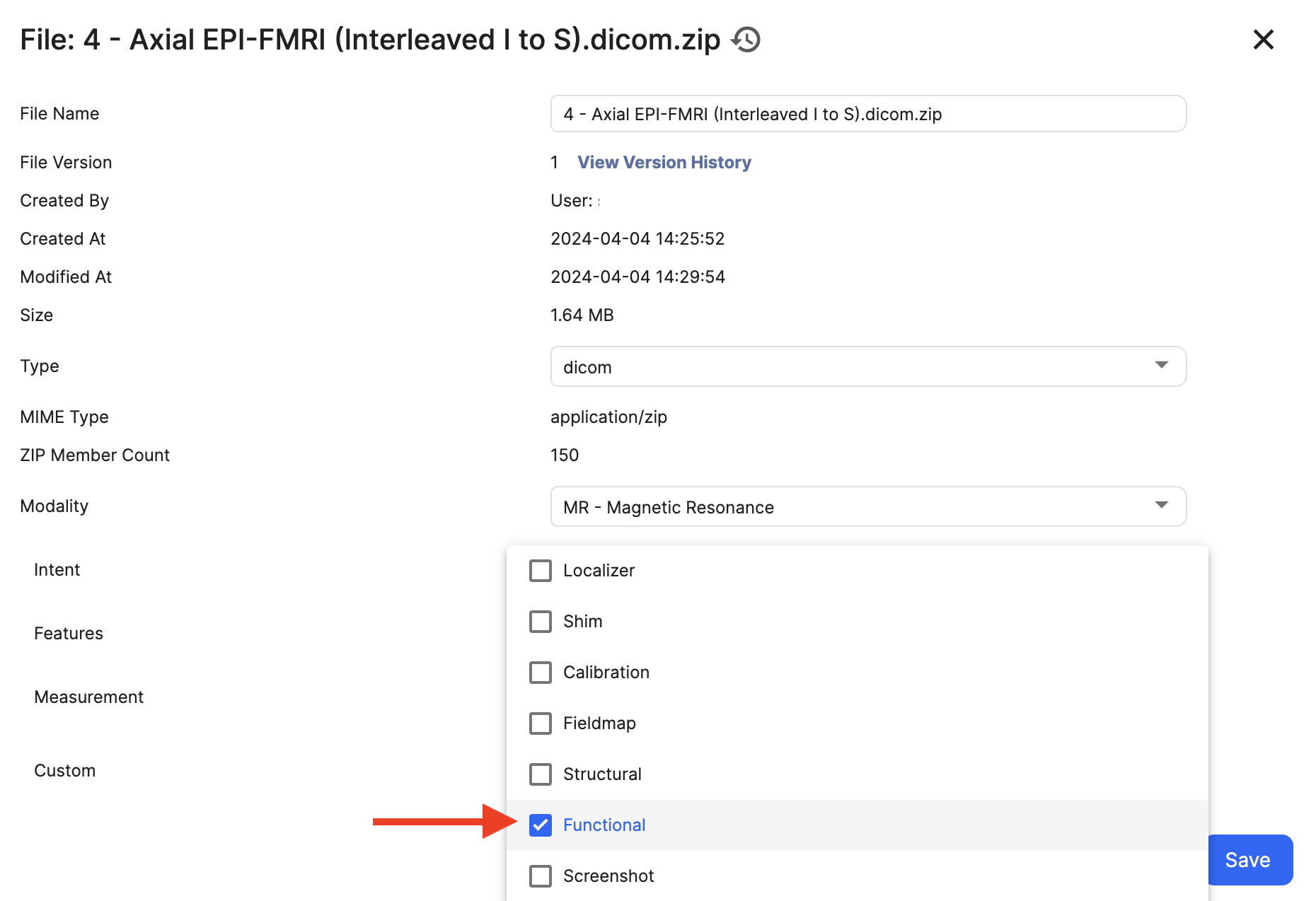Select the 'application/zip' MIME type value
This screenshot has height=901, width=1316.
(608, 417)
